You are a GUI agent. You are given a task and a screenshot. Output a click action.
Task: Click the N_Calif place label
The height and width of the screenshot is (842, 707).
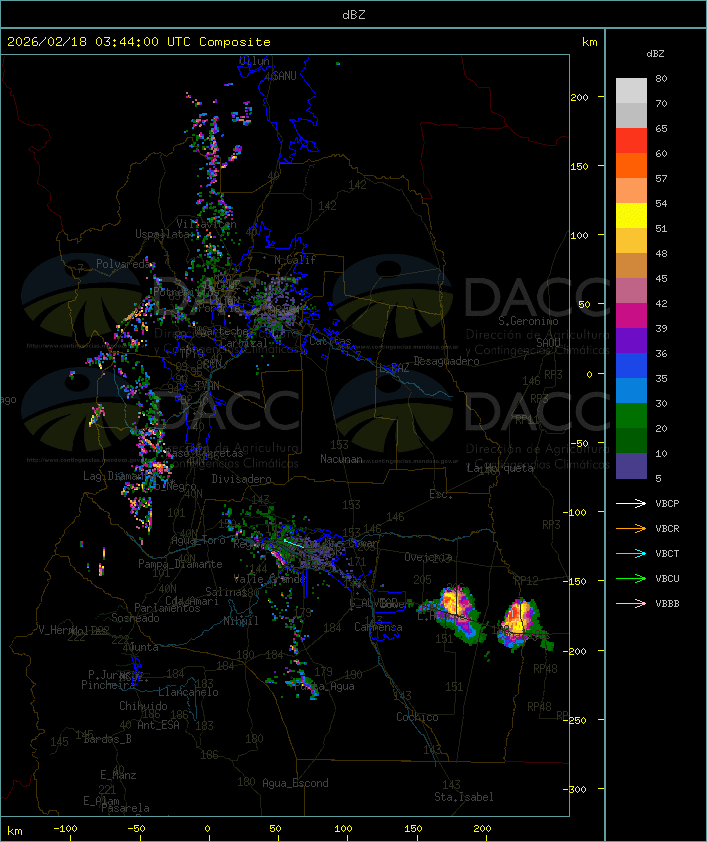click(x=295, y=259)
